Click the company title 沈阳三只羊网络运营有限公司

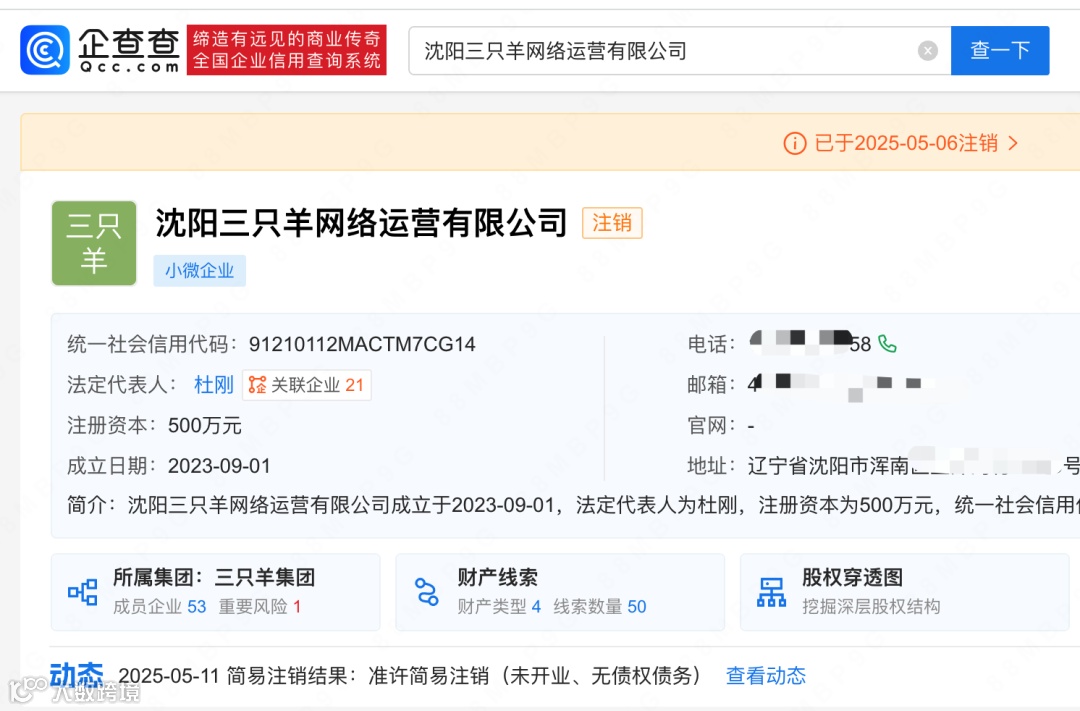(362, 223)
